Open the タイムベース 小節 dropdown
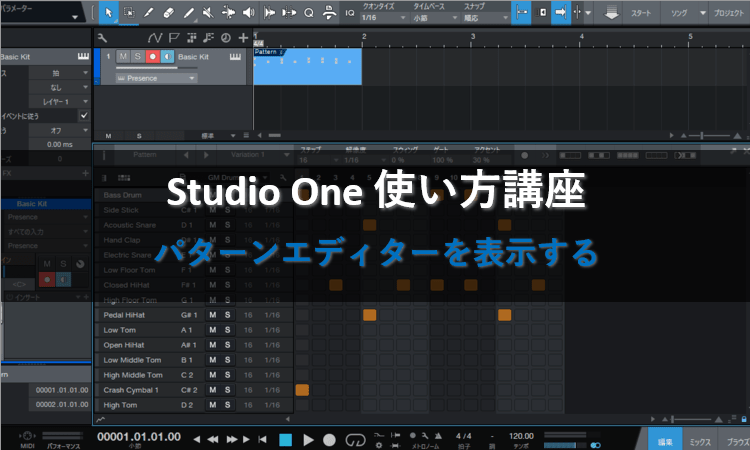 point(436,18)
